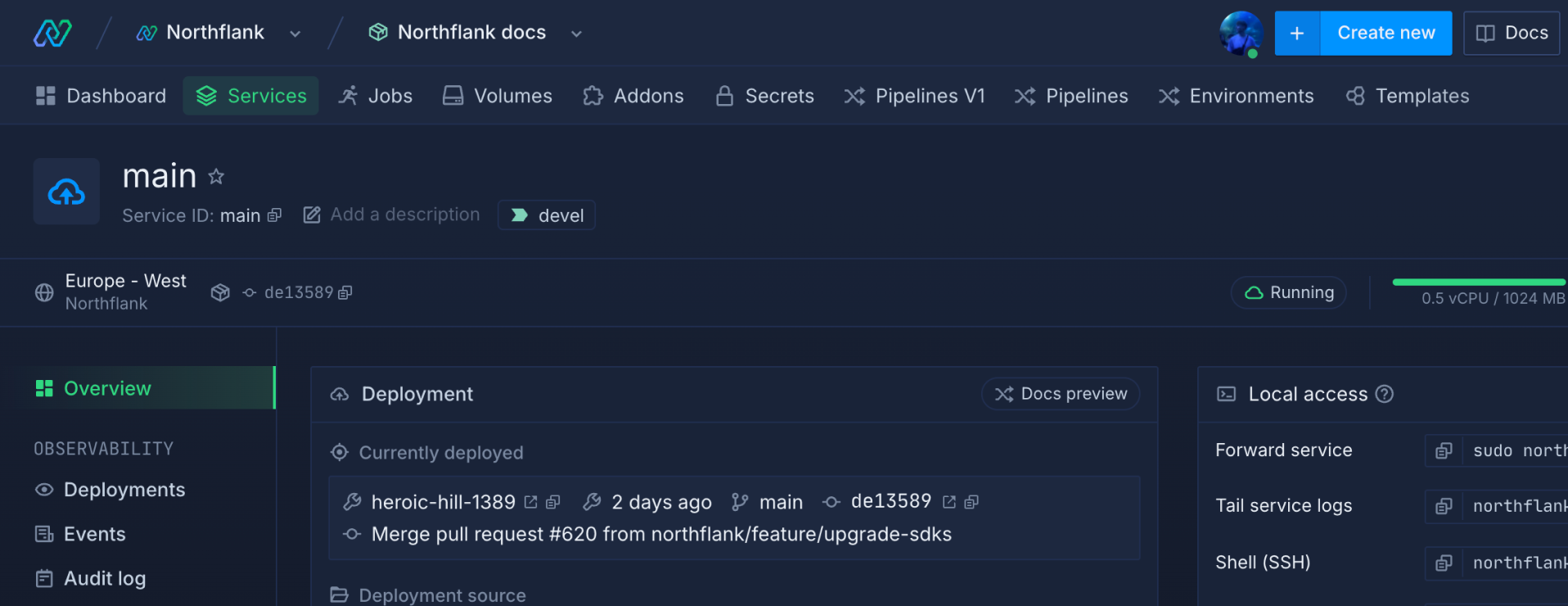This screenshot has width=1568, height=606.
Task: Open heroic-hill-1389 build external link icon
Action: (530, 502)
